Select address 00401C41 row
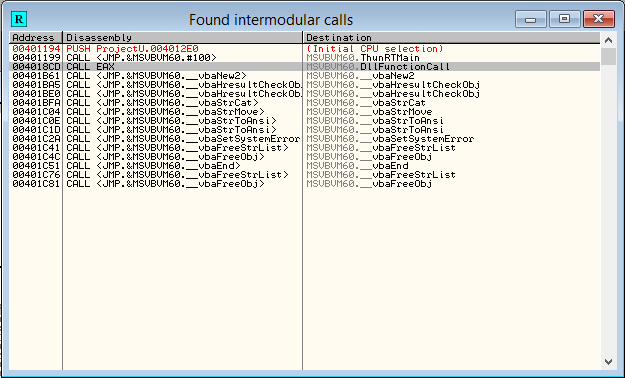625x378 pixels. pyautogui.click(x=36, y=148)
